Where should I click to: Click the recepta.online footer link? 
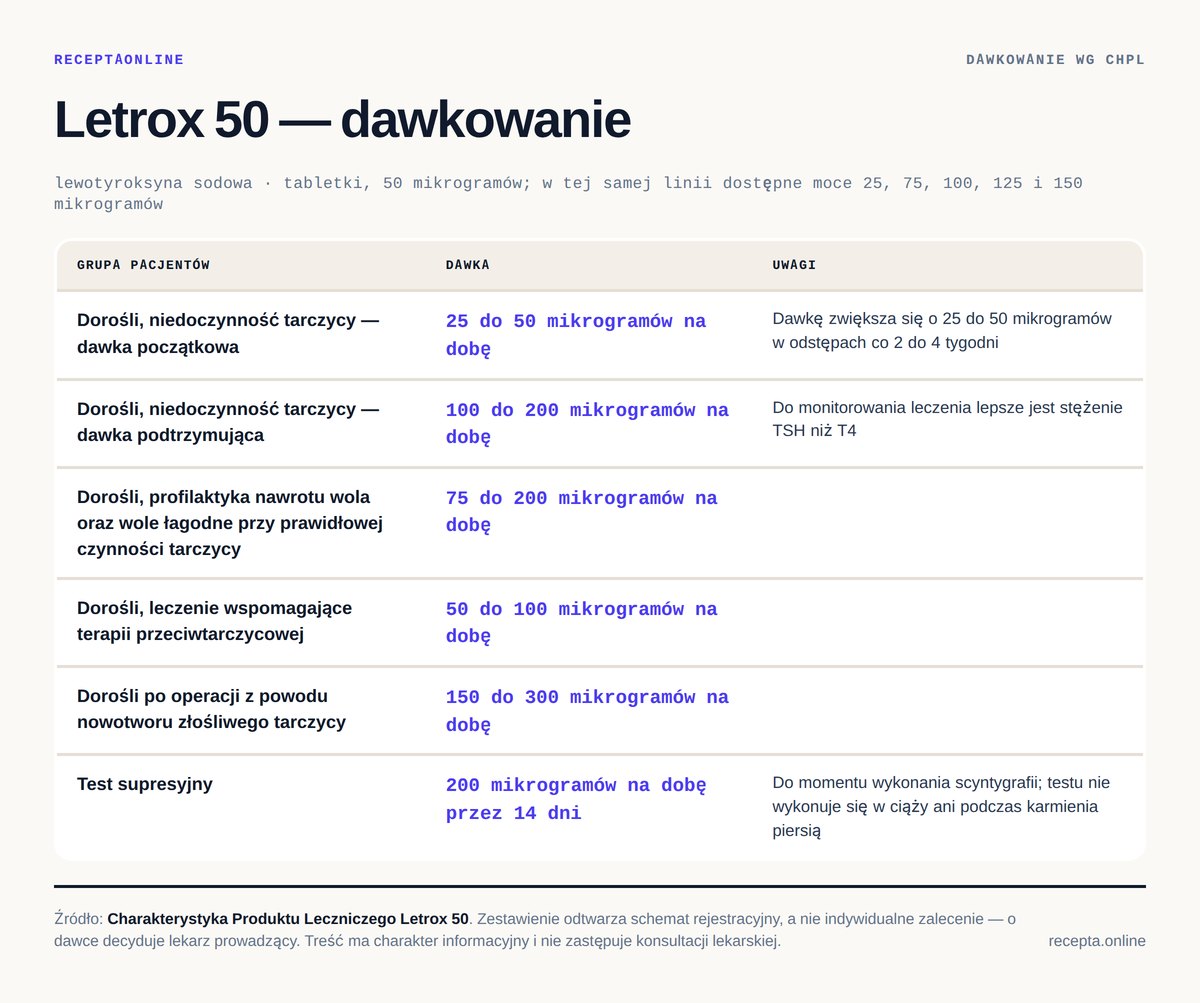pyautogui.click(x=1097, y=941)
